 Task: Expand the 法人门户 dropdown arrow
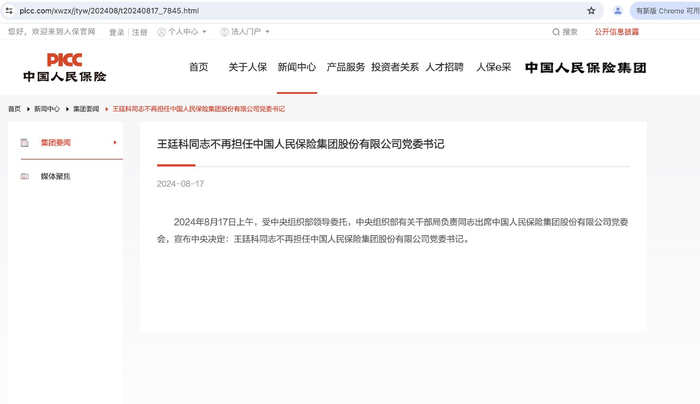click(x=267, y=32)
